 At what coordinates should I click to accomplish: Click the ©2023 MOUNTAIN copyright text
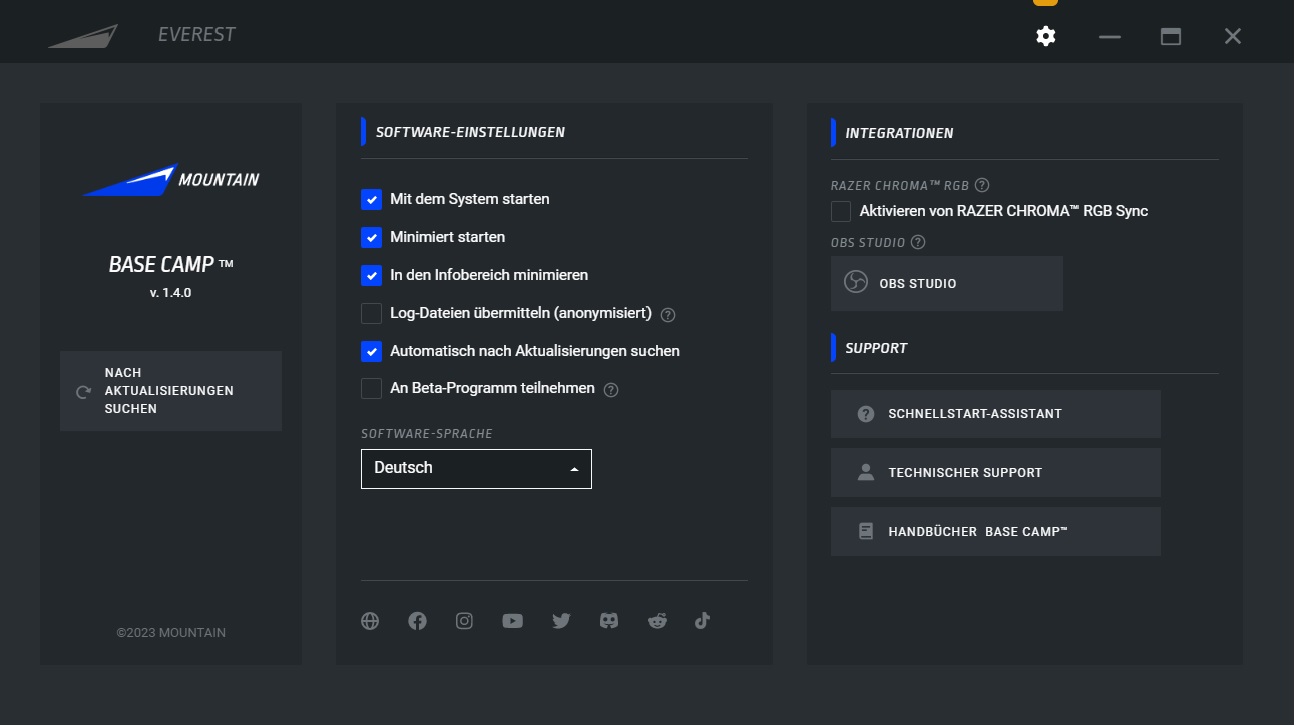[x=171, y=633]
